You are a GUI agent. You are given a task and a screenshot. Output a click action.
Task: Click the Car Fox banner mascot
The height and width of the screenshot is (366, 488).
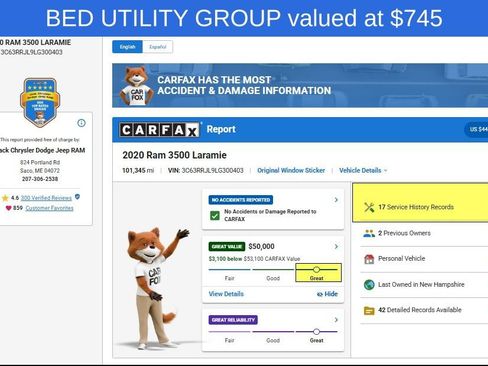tap(137, 86)
